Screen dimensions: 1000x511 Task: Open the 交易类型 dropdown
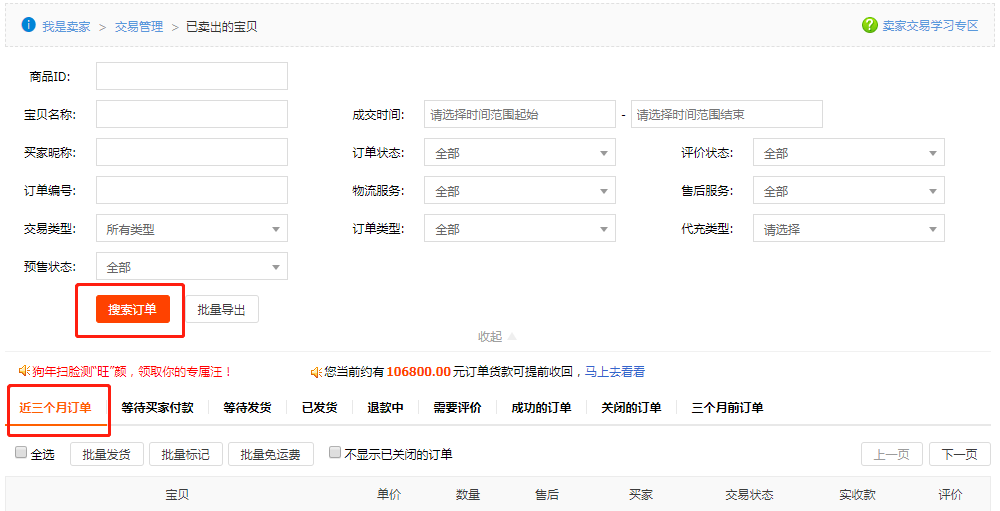(191, 229)
